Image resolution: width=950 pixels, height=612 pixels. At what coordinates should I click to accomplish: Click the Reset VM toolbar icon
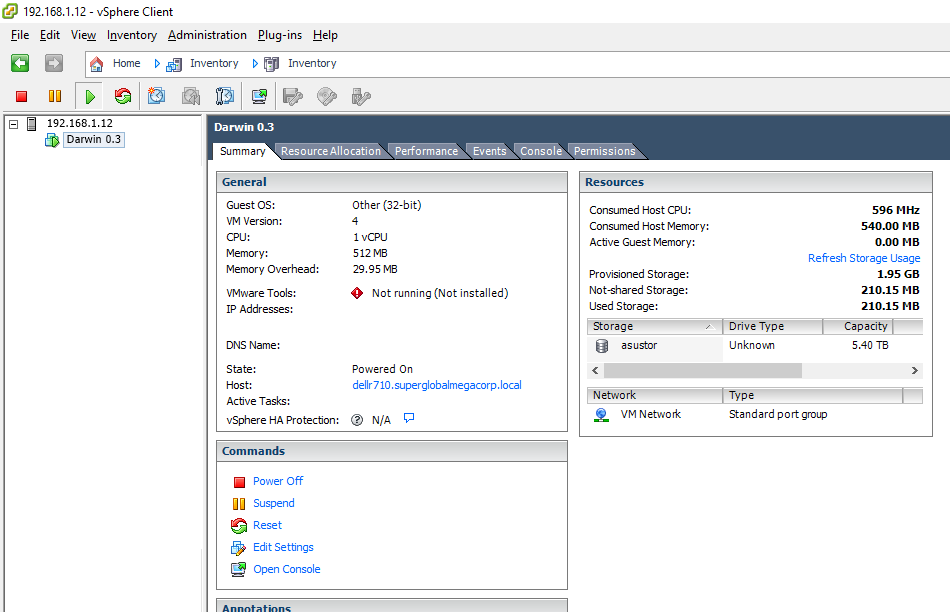[x=123, y=96]
